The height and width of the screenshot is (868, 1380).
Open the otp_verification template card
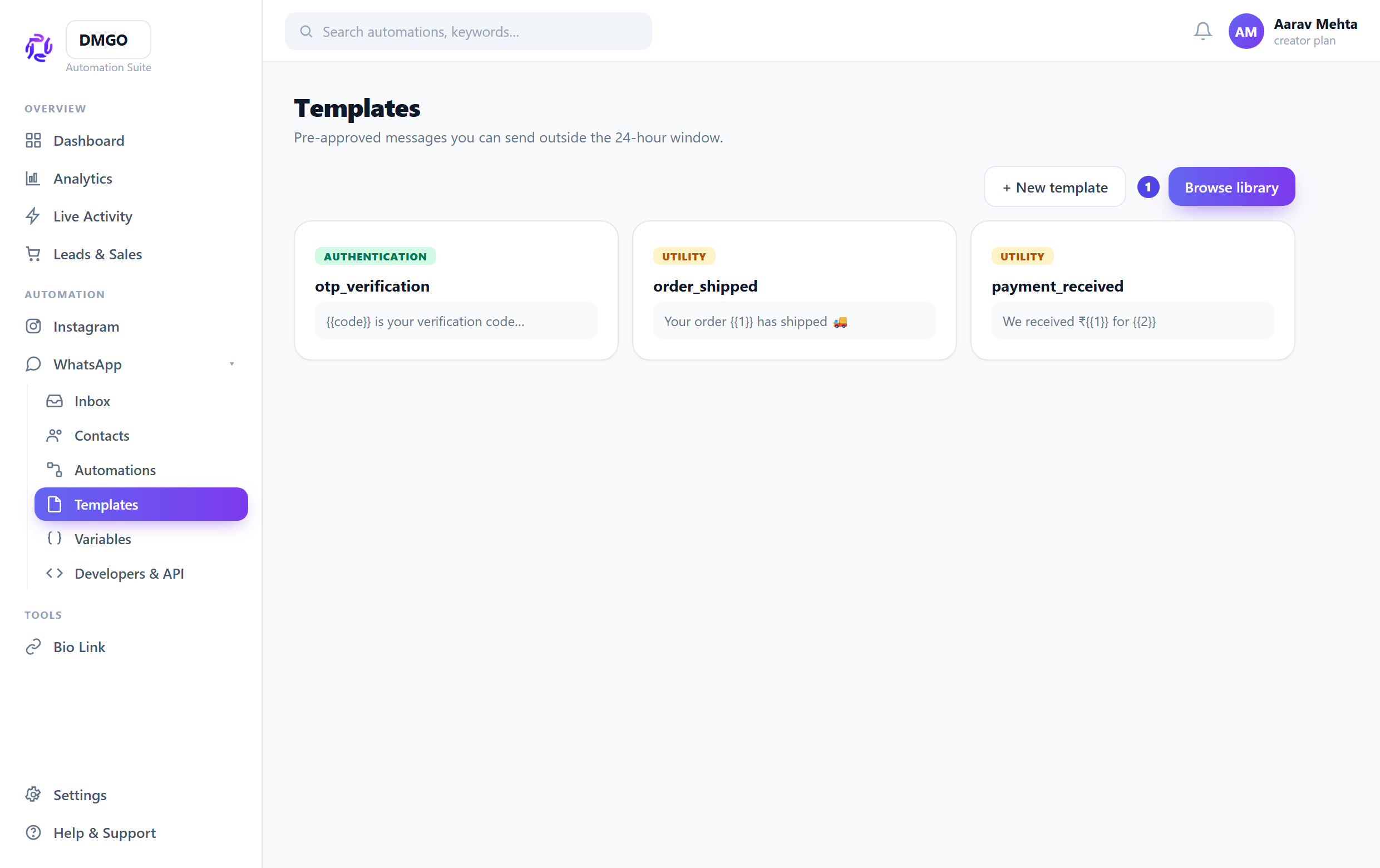click(x=456, y=290)
